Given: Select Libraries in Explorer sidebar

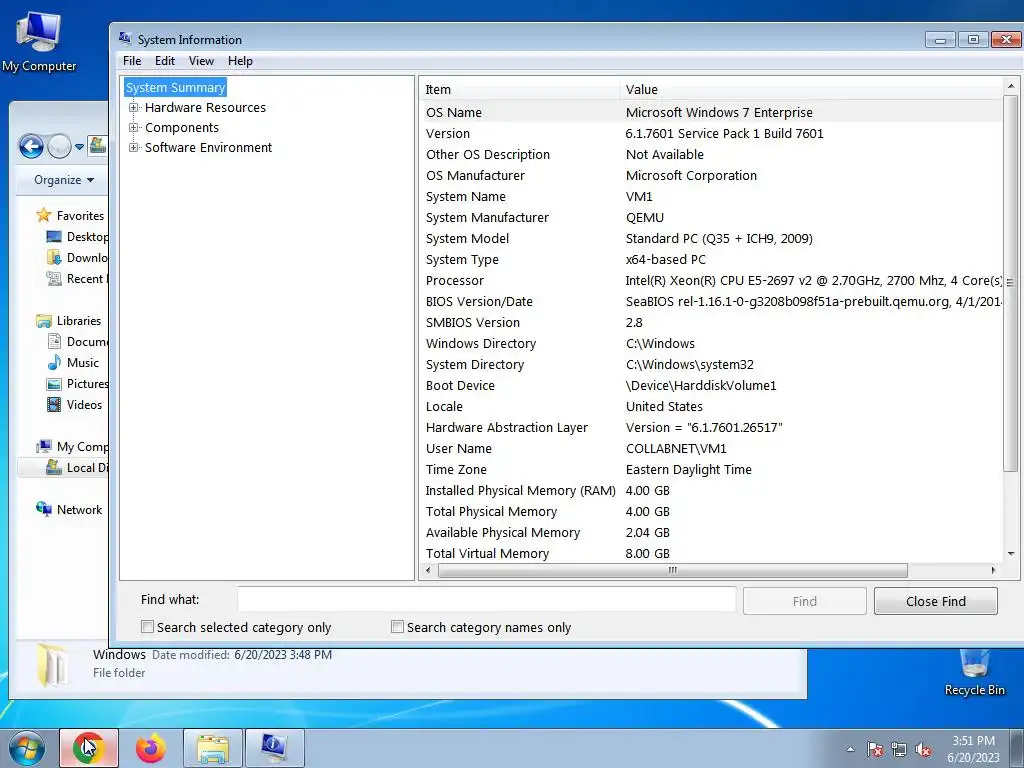Looking at the screenshot, I should tap(69, 321).
